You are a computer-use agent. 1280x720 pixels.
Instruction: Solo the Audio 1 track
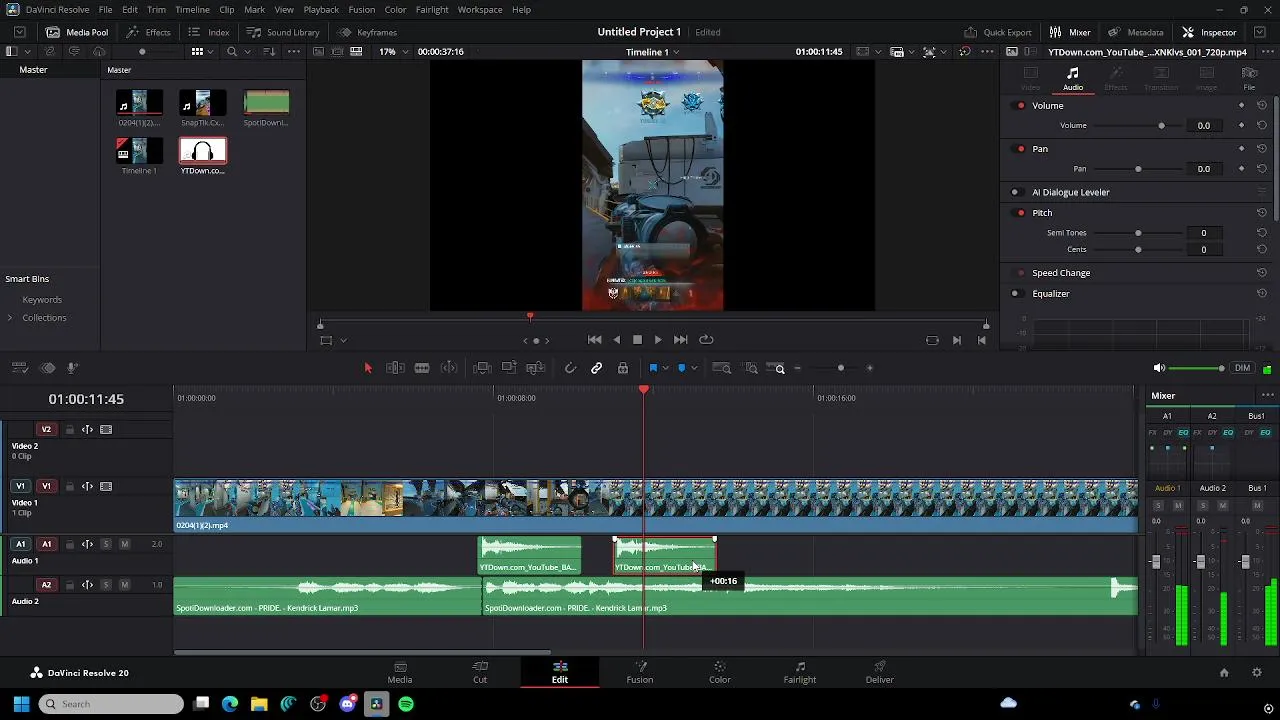tap(106, 544)
